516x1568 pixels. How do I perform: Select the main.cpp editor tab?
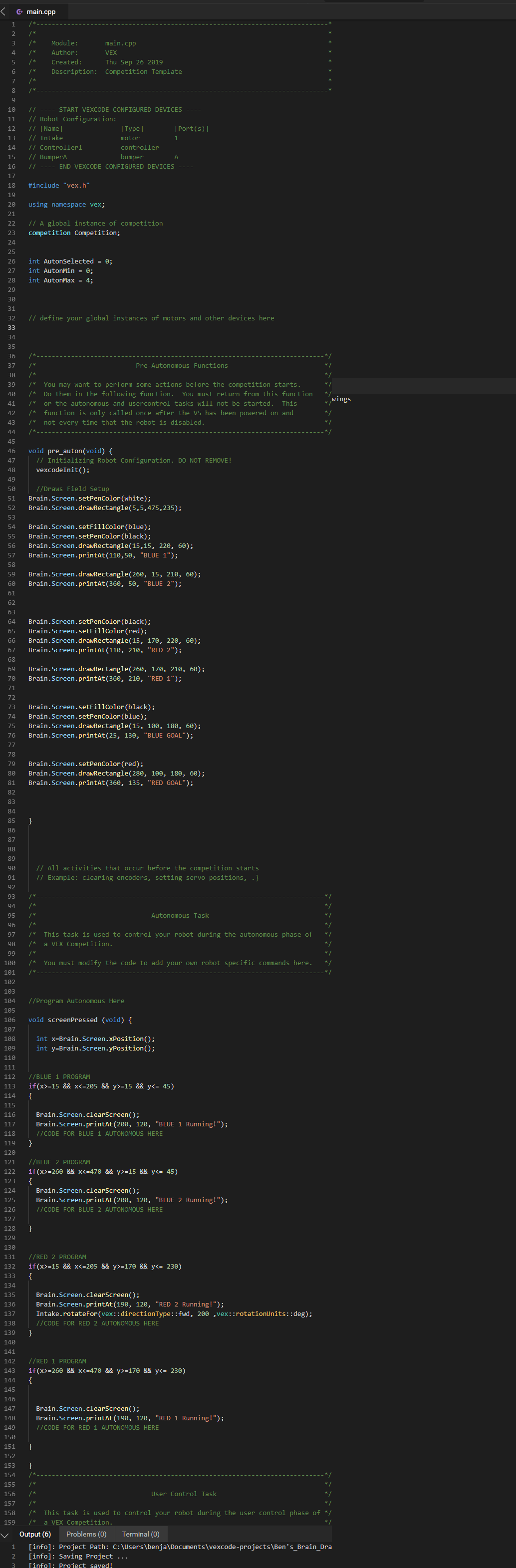tap(40, 11)
